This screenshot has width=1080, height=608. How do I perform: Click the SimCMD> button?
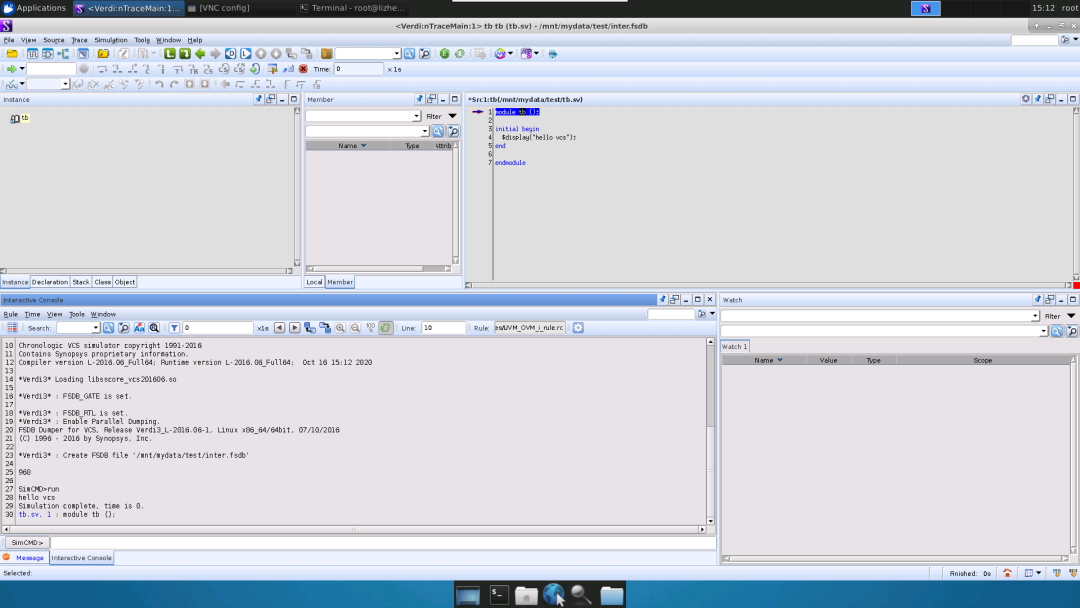(x=27, y=543)
